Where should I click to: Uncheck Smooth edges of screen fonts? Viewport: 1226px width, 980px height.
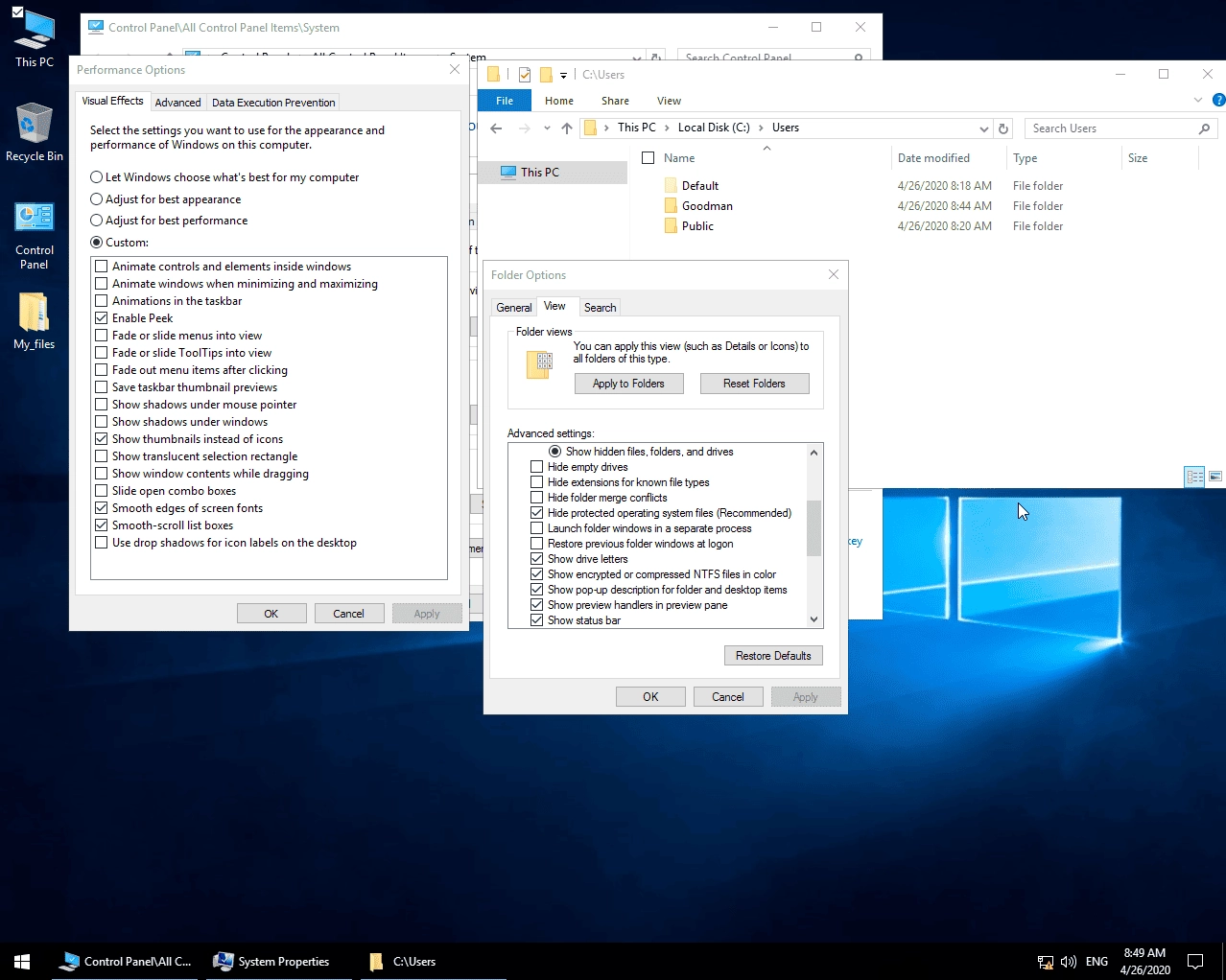101,508
